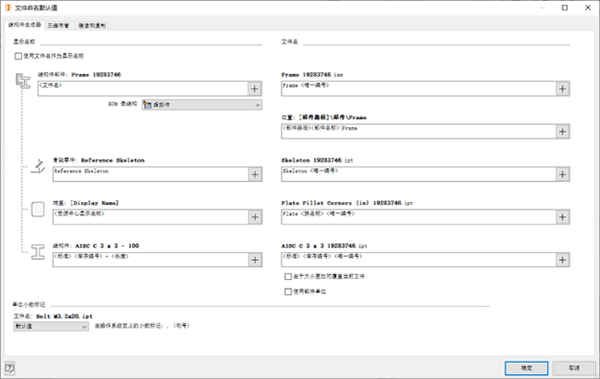600x379 pixels.
Task: Click the Plate display name input field
Action: [150, 217]
